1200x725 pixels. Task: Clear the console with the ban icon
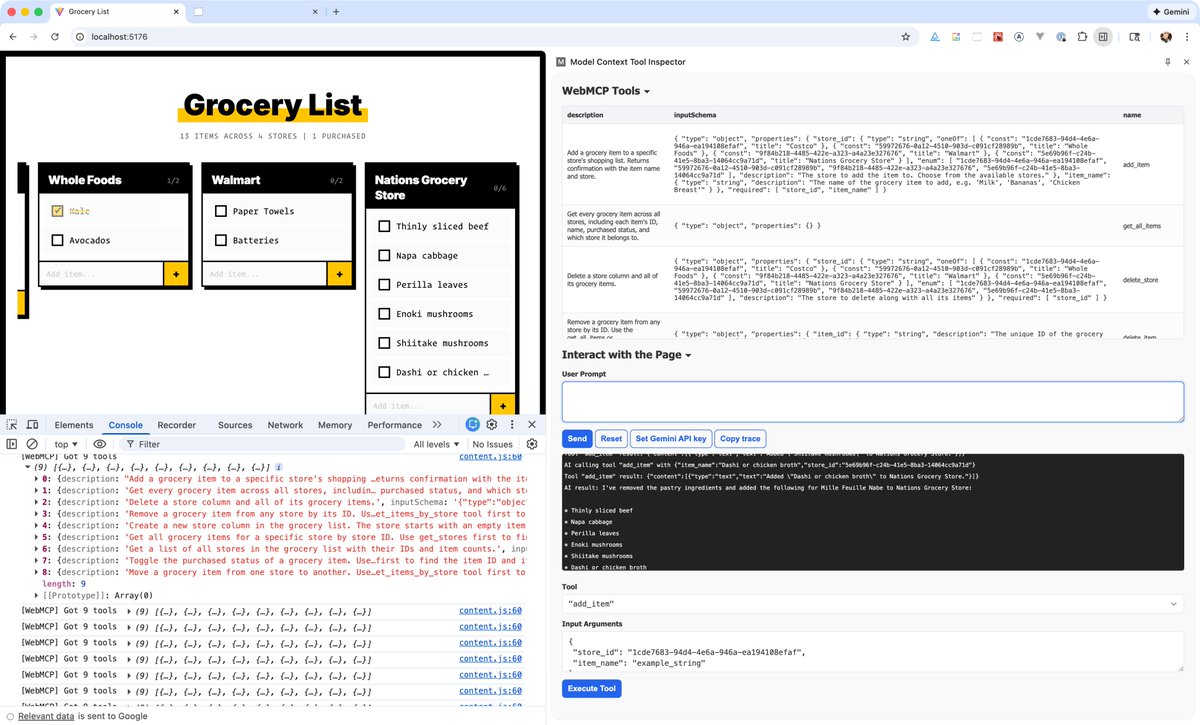(x=32, y=444)
